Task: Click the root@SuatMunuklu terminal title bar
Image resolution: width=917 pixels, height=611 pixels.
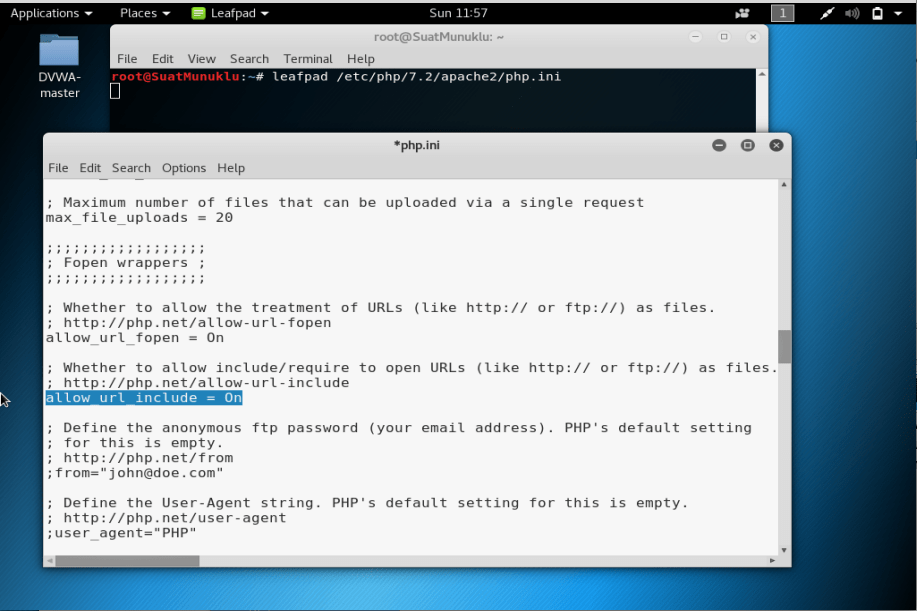Action: click(439, 37)
